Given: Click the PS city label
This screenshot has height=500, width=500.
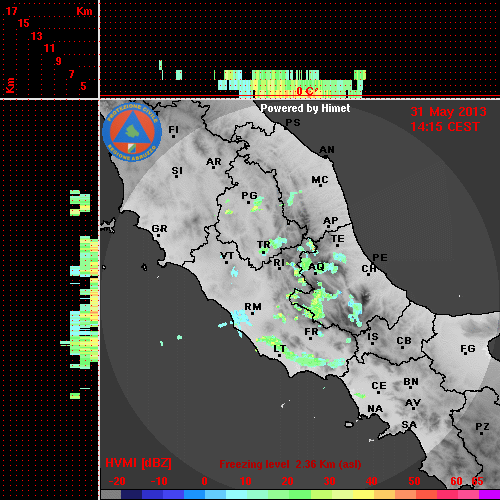Looking at the screenshot, I should [x=293, y=123].
